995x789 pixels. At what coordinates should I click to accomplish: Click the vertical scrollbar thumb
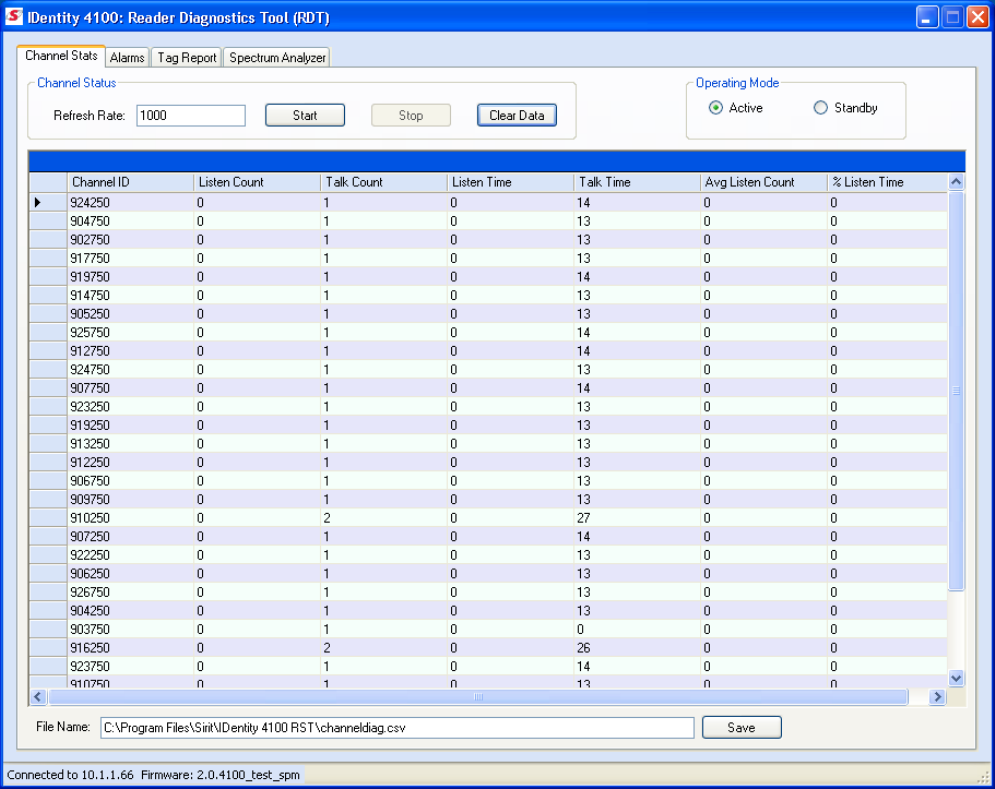coord(956,390)
